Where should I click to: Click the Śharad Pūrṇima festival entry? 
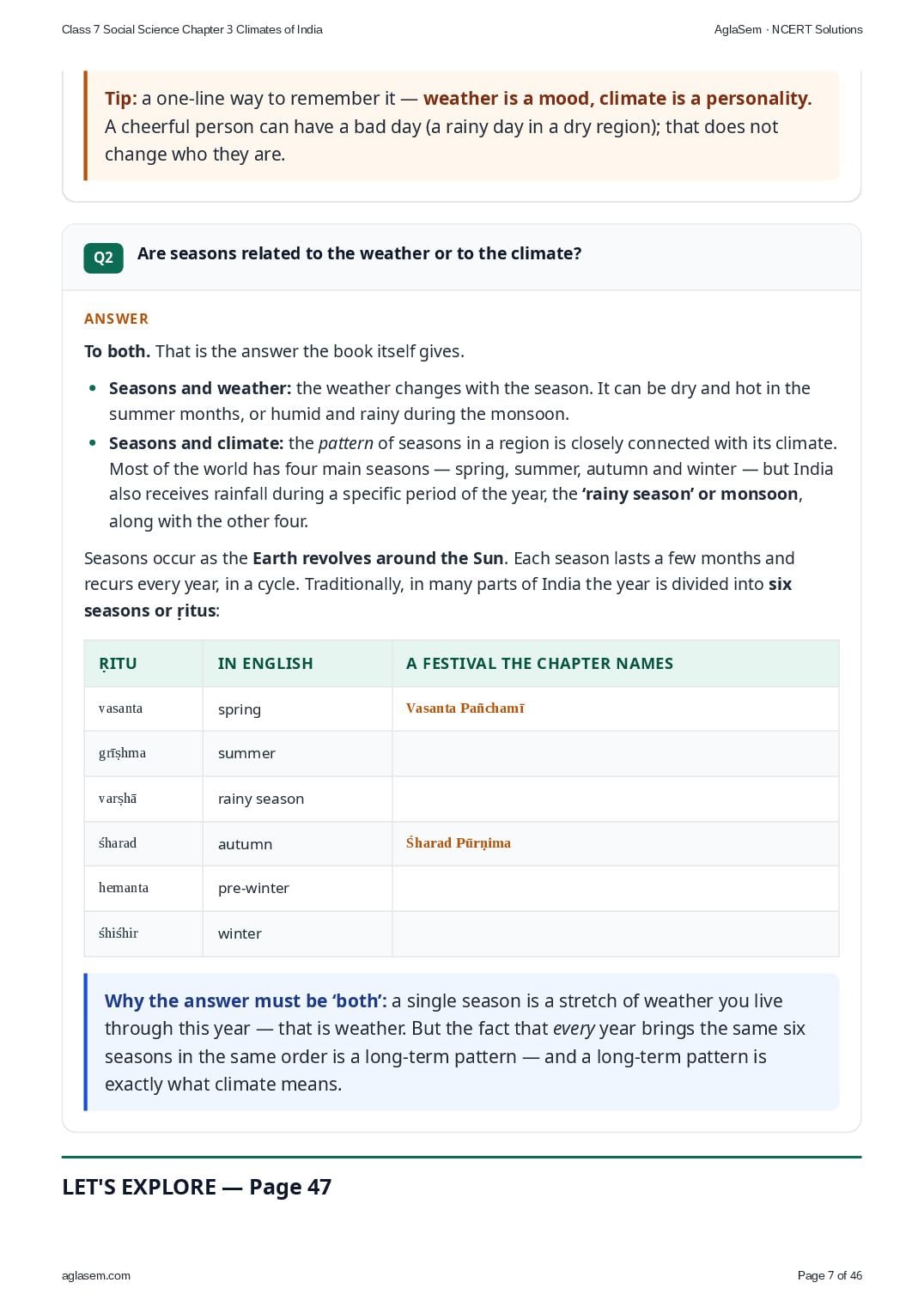458,843
